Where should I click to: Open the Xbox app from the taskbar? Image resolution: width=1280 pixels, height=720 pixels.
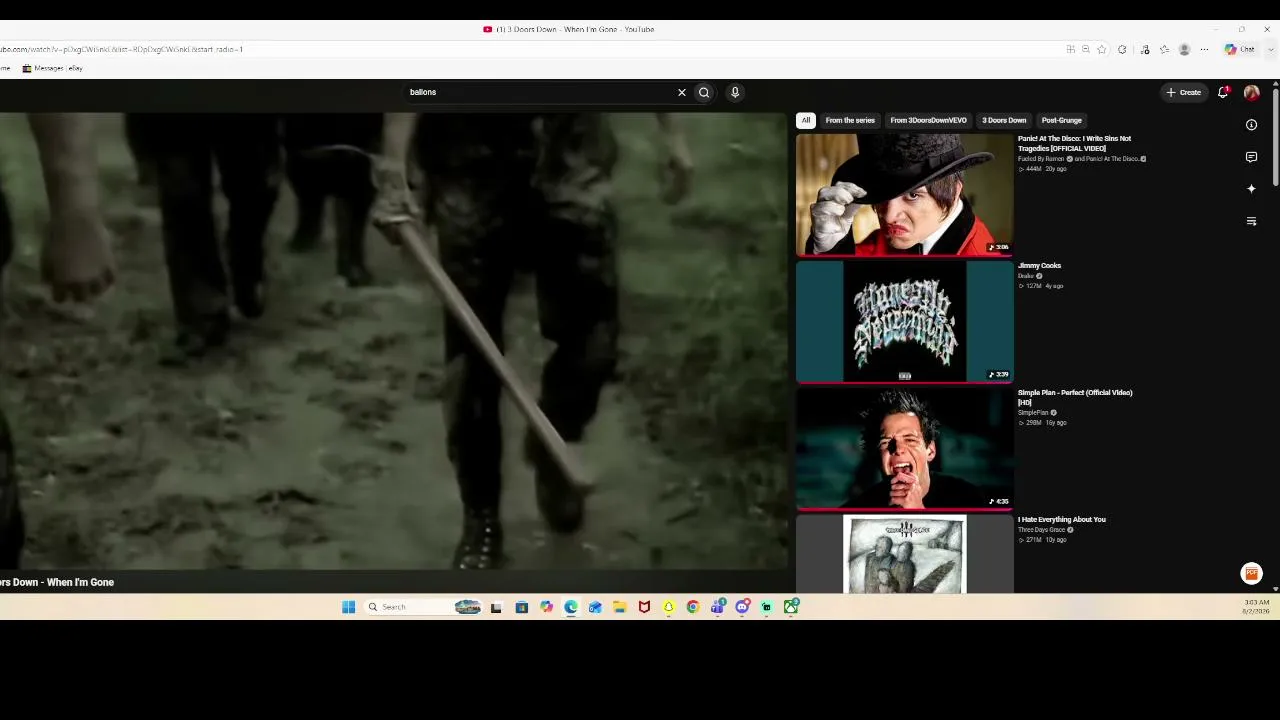791,607
